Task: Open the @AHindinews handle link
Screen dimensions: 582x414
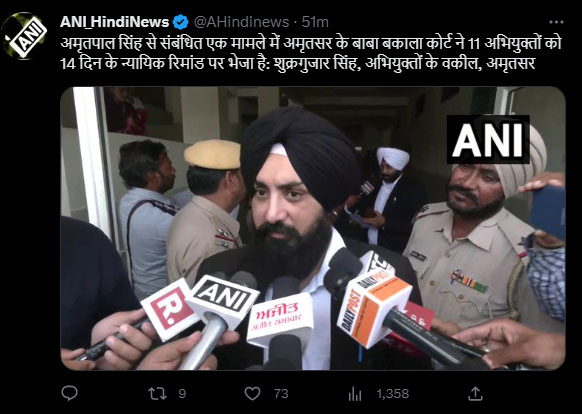Action: click(x=241, y=22)
